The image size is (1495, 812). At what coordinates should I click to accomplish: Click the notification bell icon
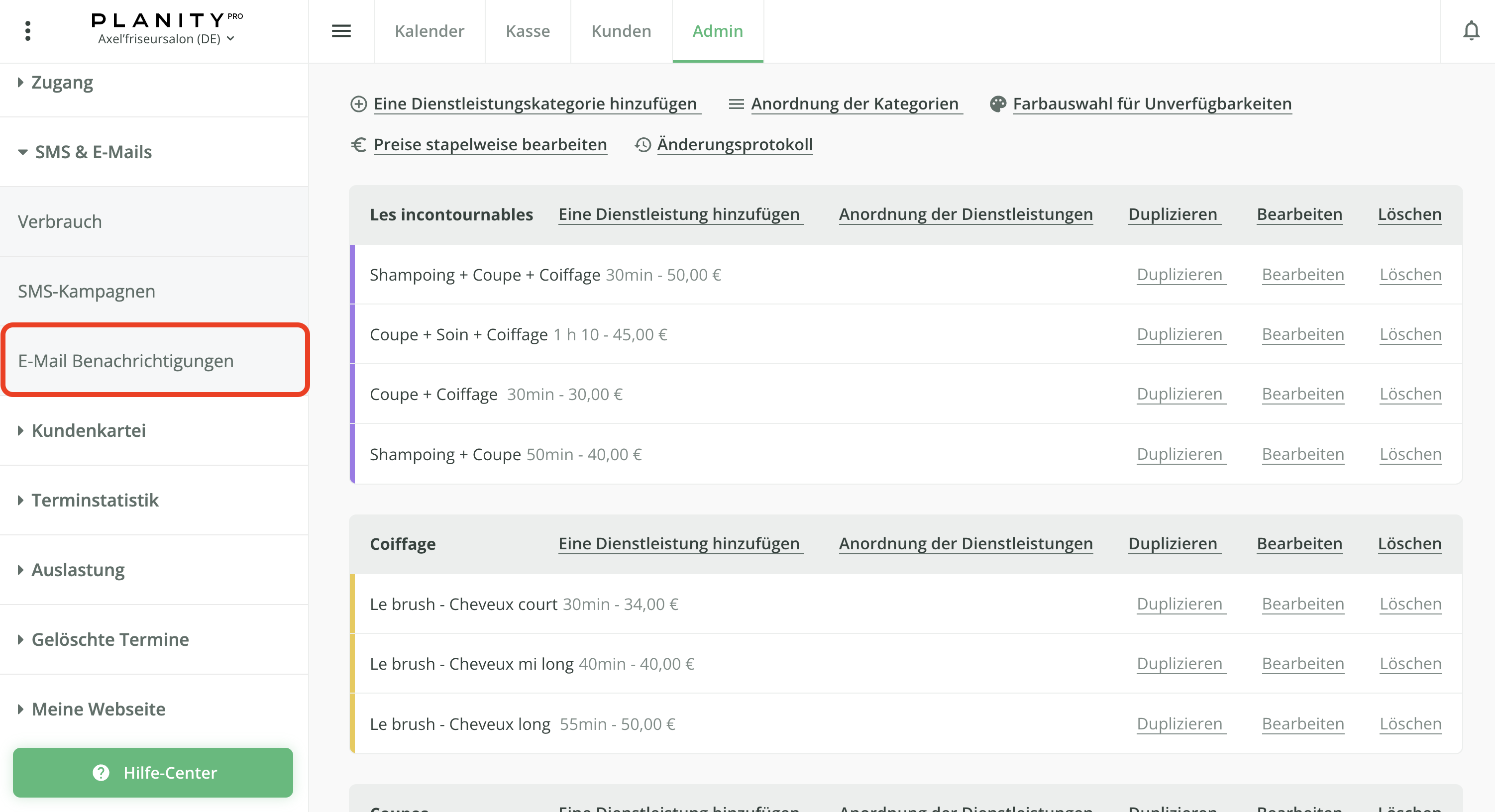[1473, 31]
